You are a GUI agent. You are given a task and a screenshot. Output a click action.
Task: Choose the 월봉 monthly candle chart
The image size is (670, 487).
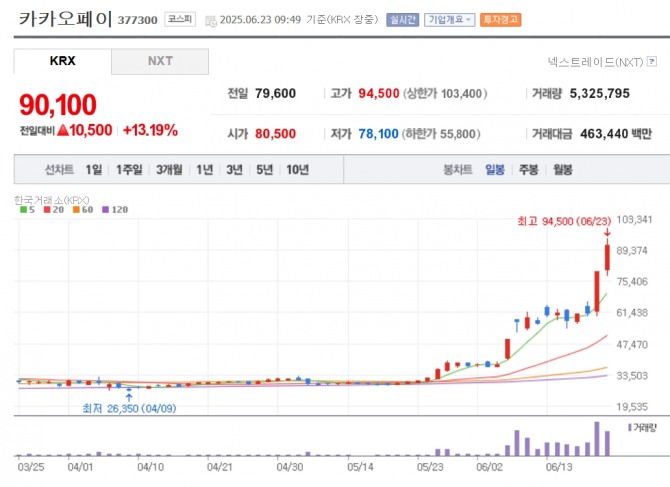tap(562, 170)
